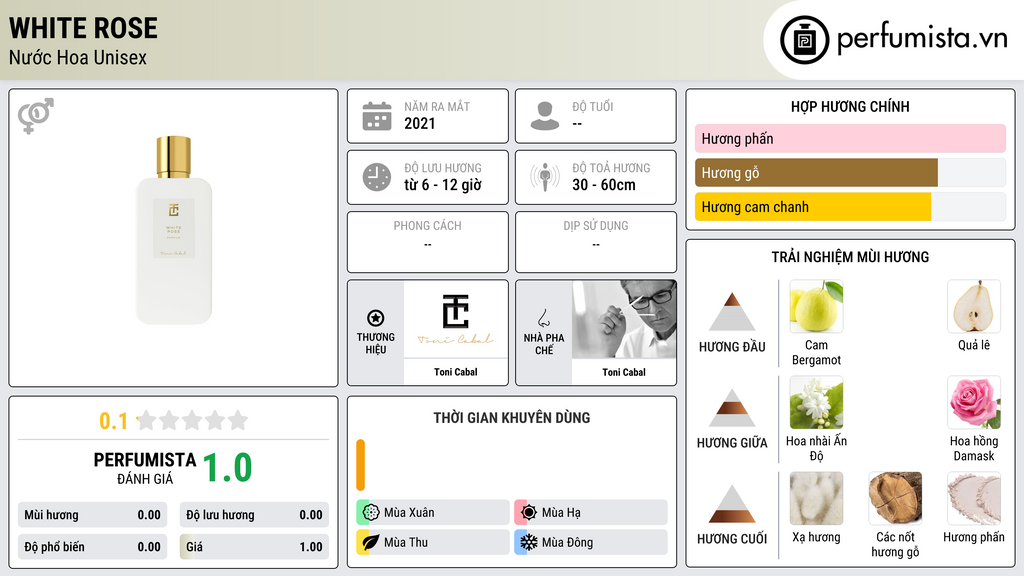Click the Mùi hương 0.00 score row
1024x576 pixels.
(92, 515)
